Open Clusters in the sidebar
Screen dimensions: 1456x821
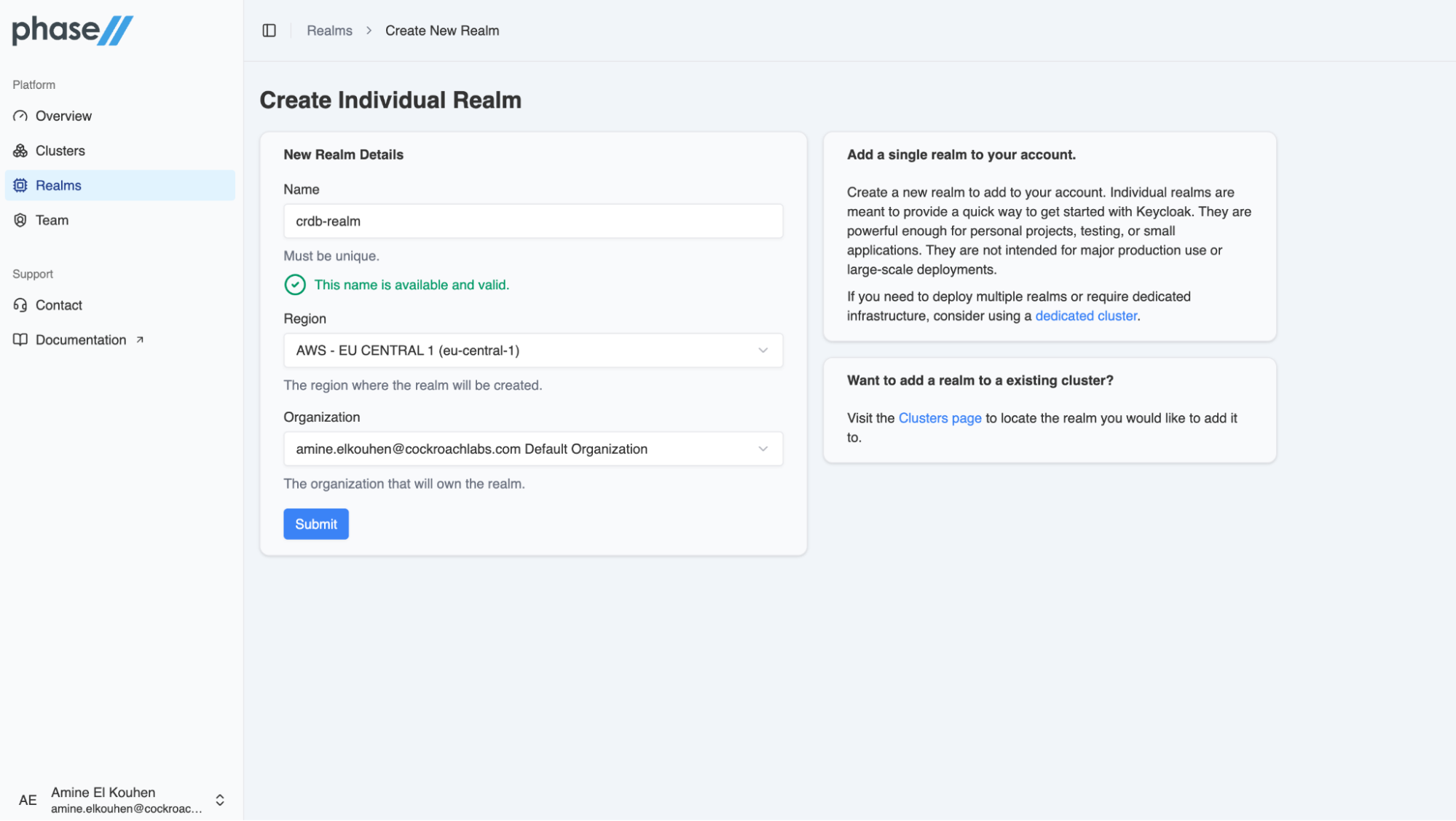60,151
